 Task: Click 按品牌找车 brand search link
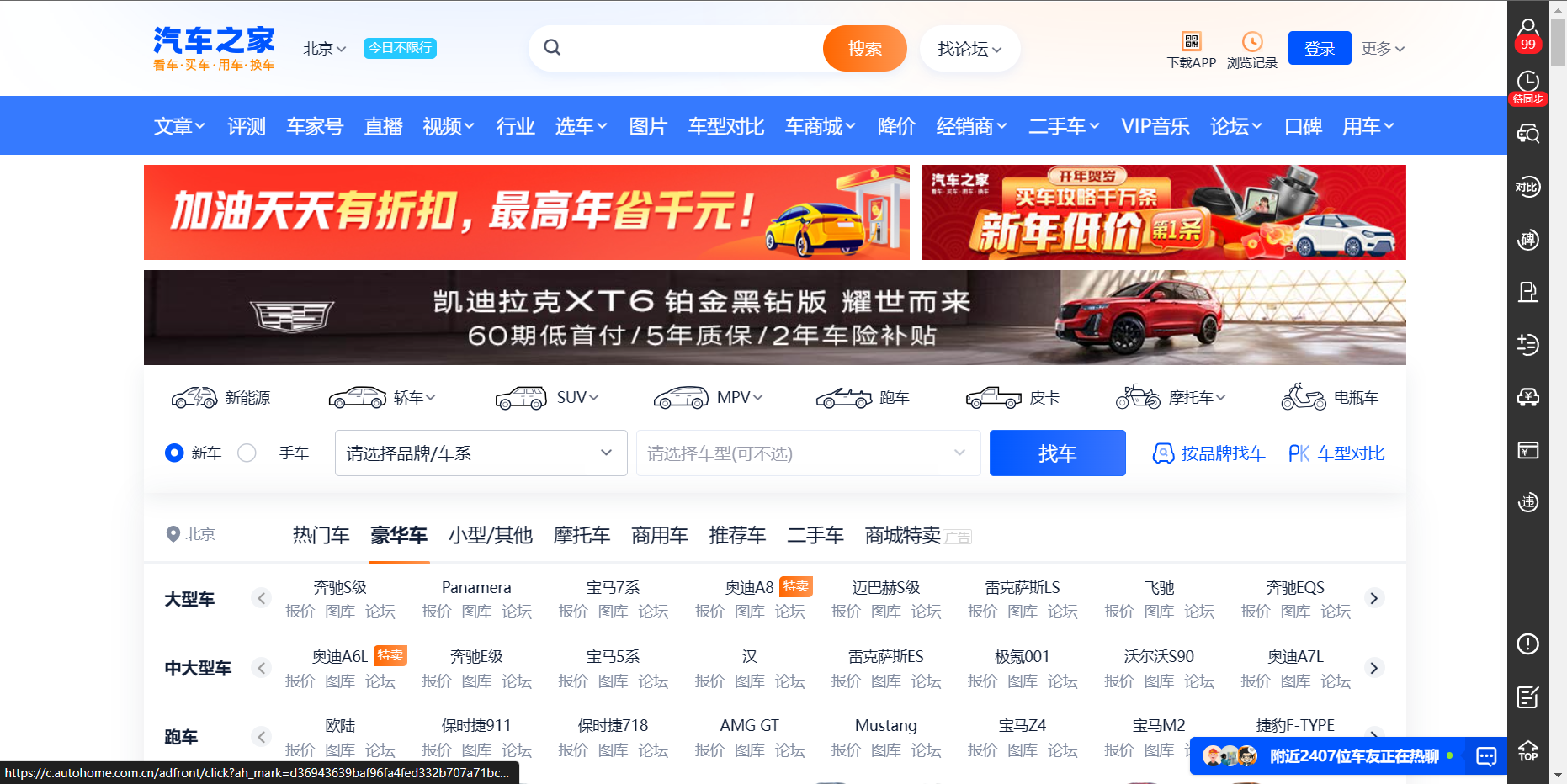(x=1208, y=453)
